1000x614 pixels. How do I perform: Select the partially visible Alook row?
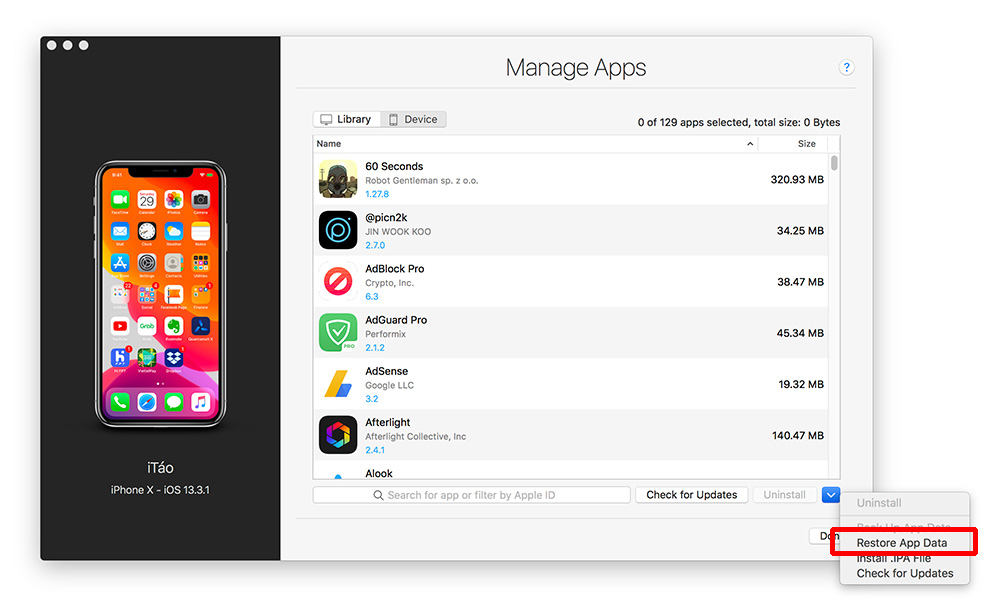pyautogui.click(x=571, y=472)
